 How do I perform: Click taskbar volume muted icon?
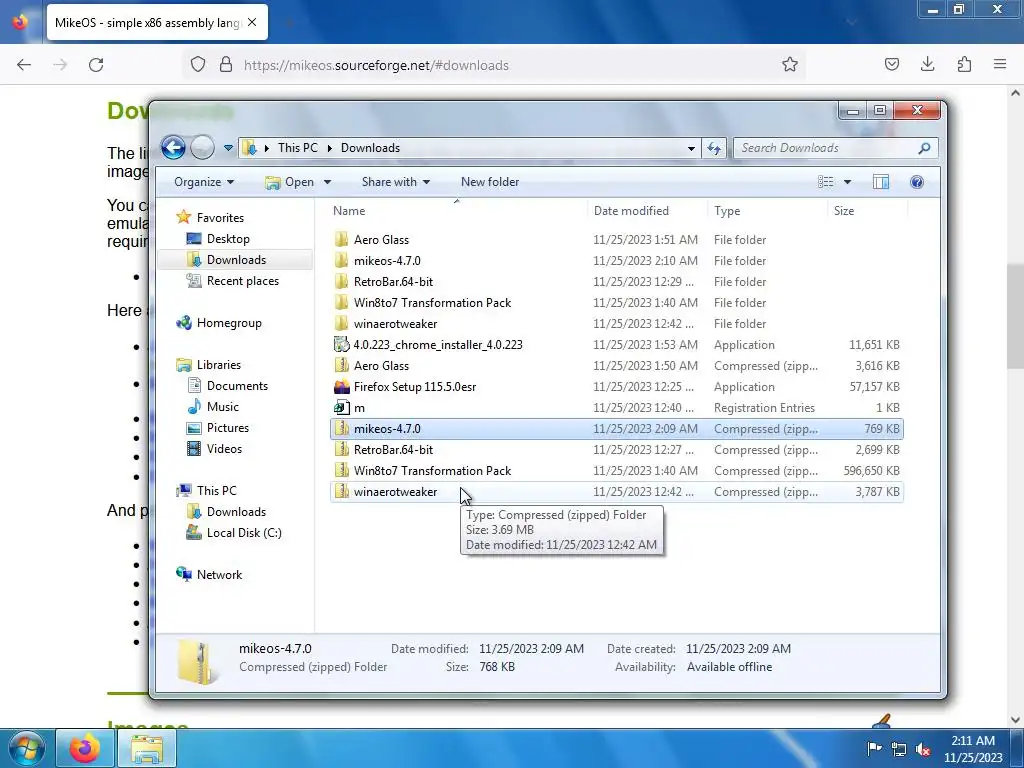click(923, 749)
